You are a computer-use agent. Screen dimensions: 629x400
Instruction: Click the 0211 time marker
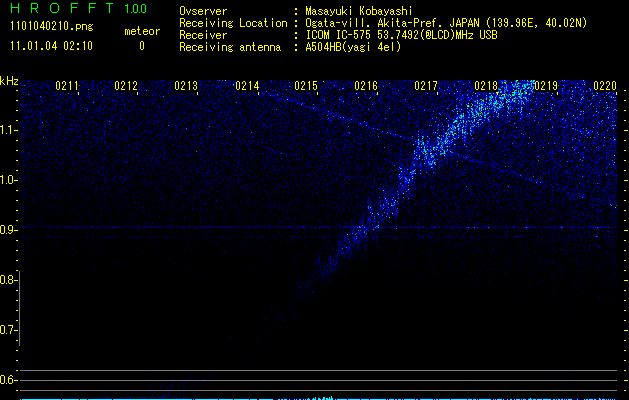[67, 86]
